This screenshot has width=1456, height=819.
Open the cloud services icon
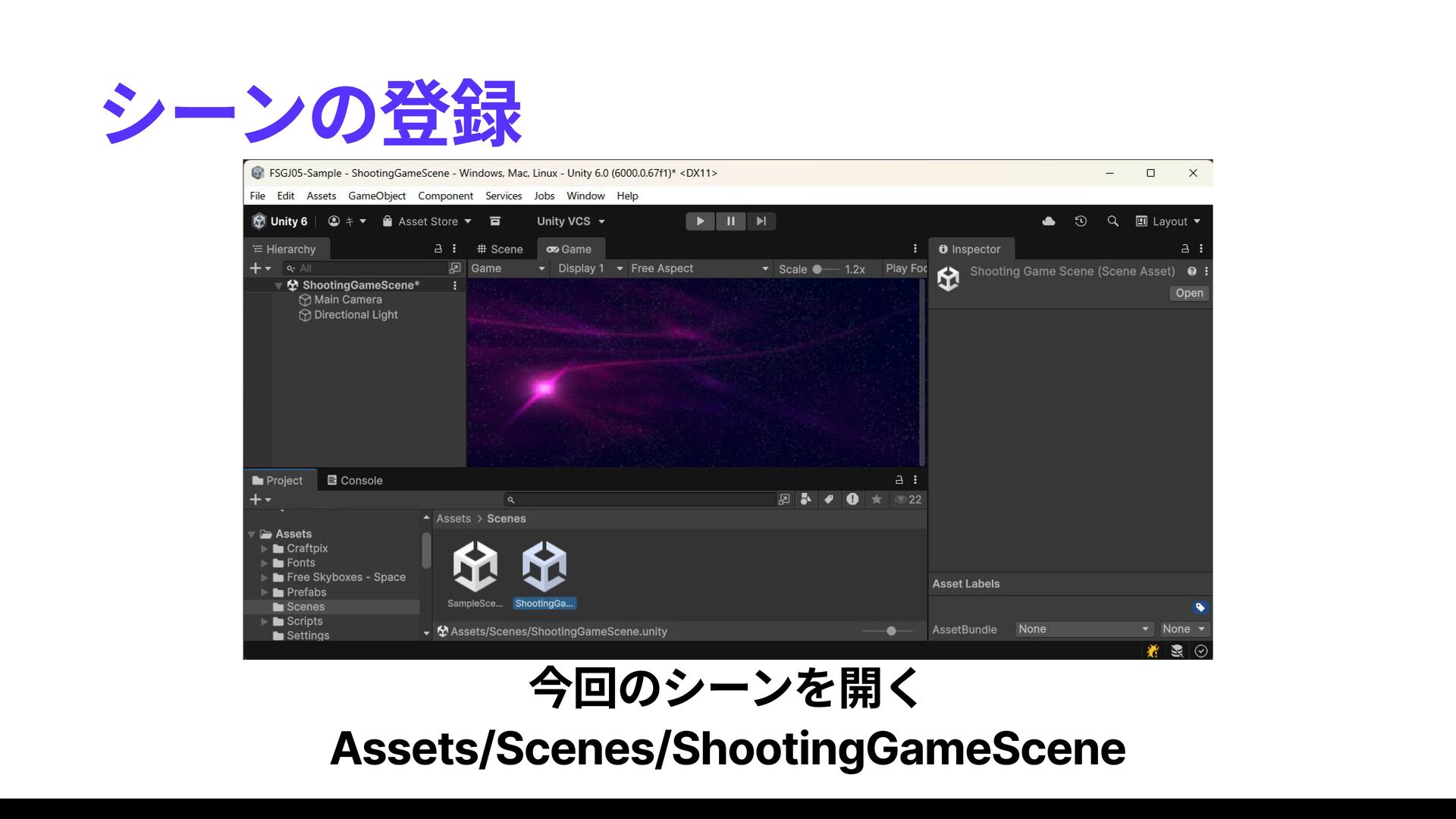pyautogui.click(x=1049, y=221)
